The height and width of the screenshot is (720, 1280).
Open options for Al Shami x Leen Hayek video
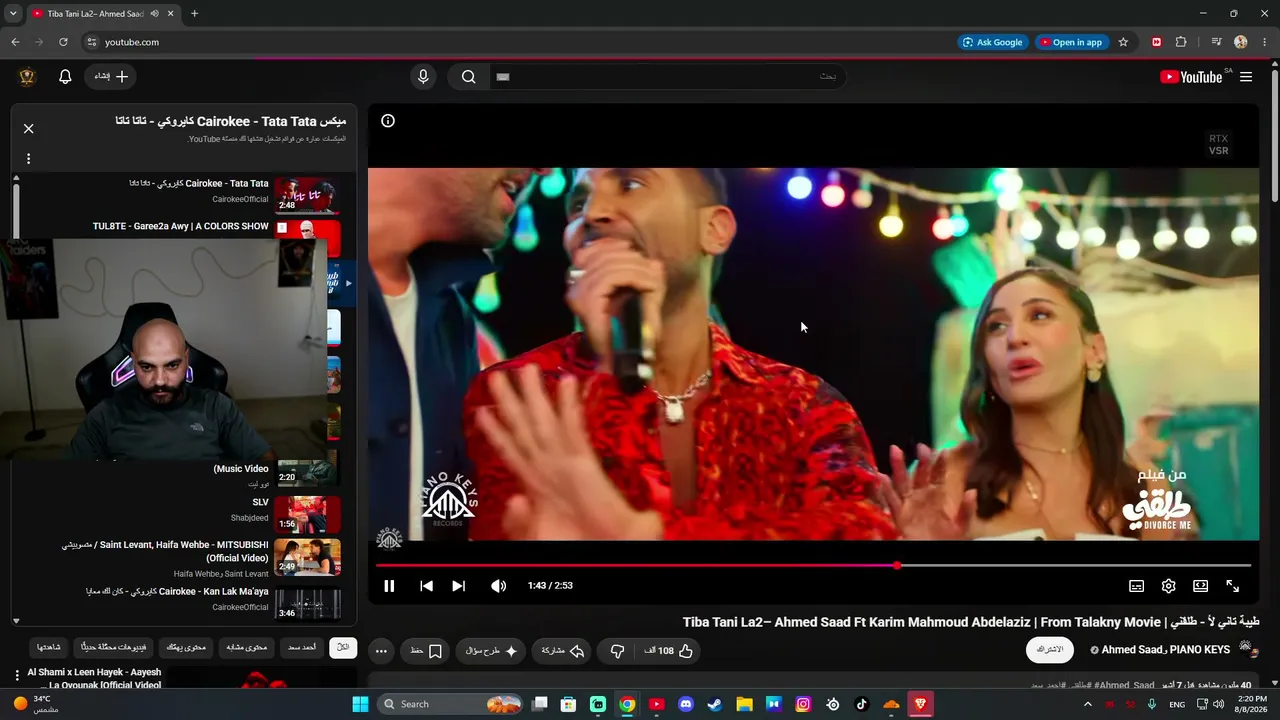tap(17, 675)
